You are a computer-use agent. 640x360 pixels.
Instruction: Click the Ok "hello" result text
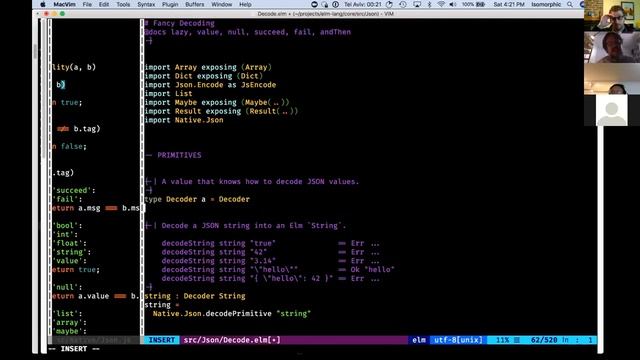tap(372, 270)
